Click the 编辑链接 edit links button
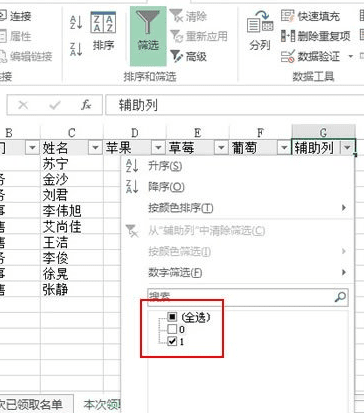Image resolution: width=364 pixels, height=413 pixels. 26,56
